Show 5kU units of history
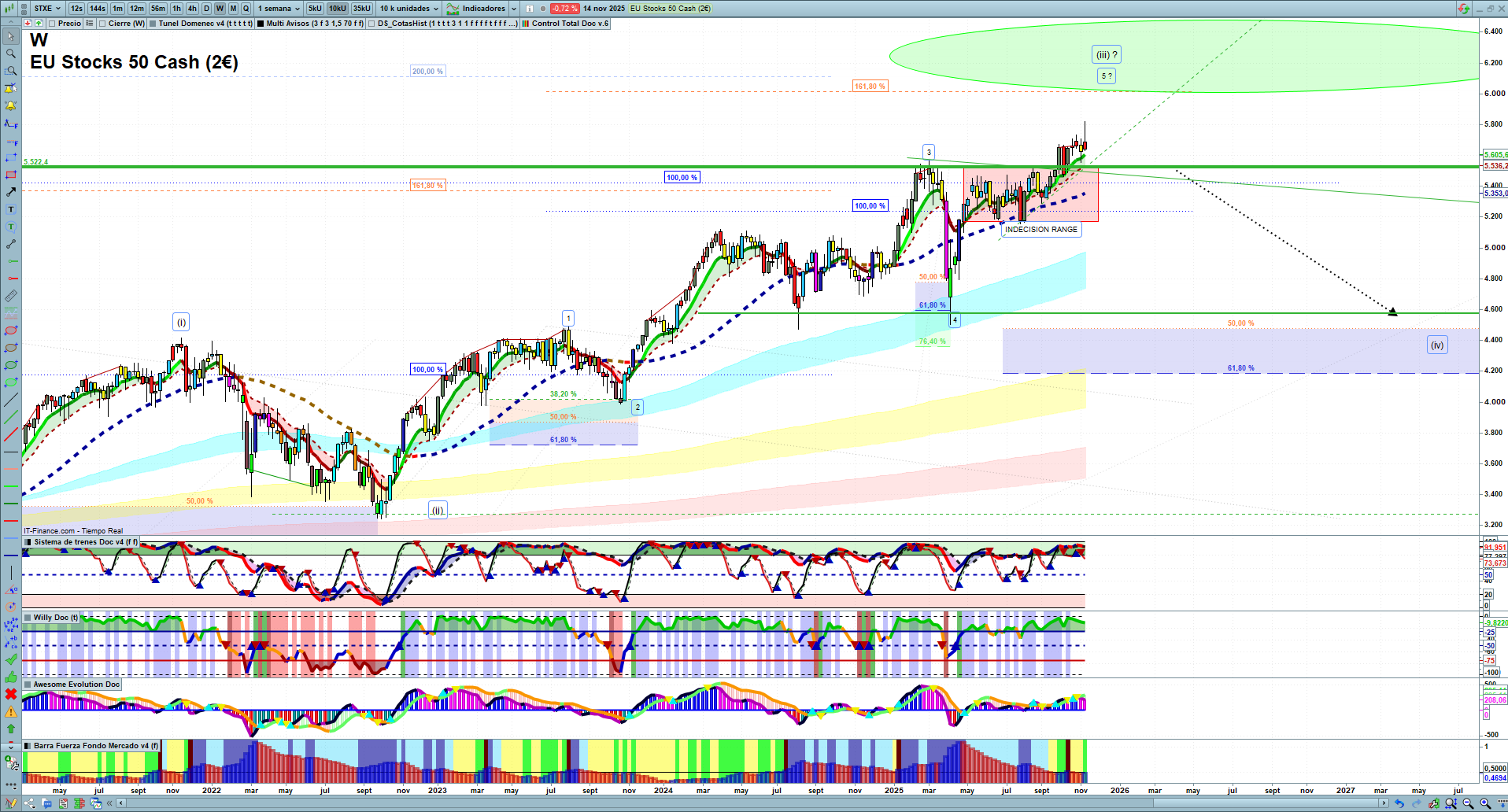This screenshot has height=812, width=1508. 315,9
